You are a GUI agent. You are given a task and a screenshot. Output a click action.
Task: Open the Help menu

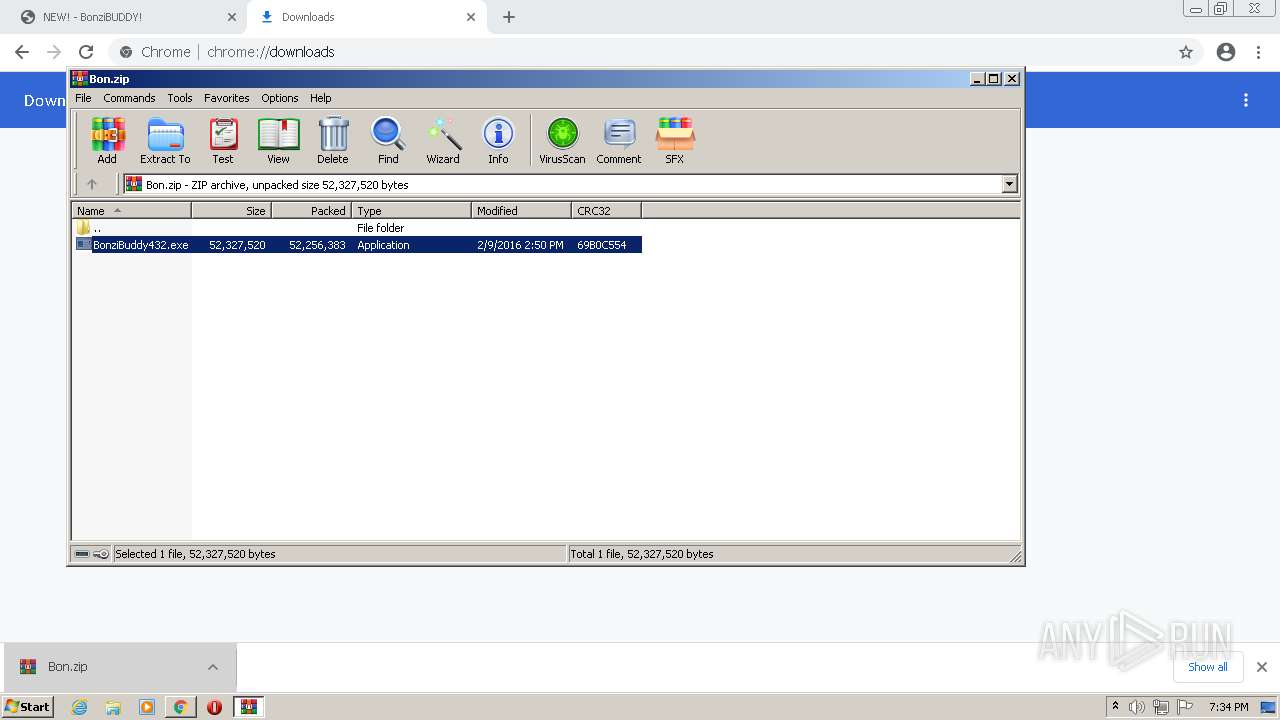[320, 98]
